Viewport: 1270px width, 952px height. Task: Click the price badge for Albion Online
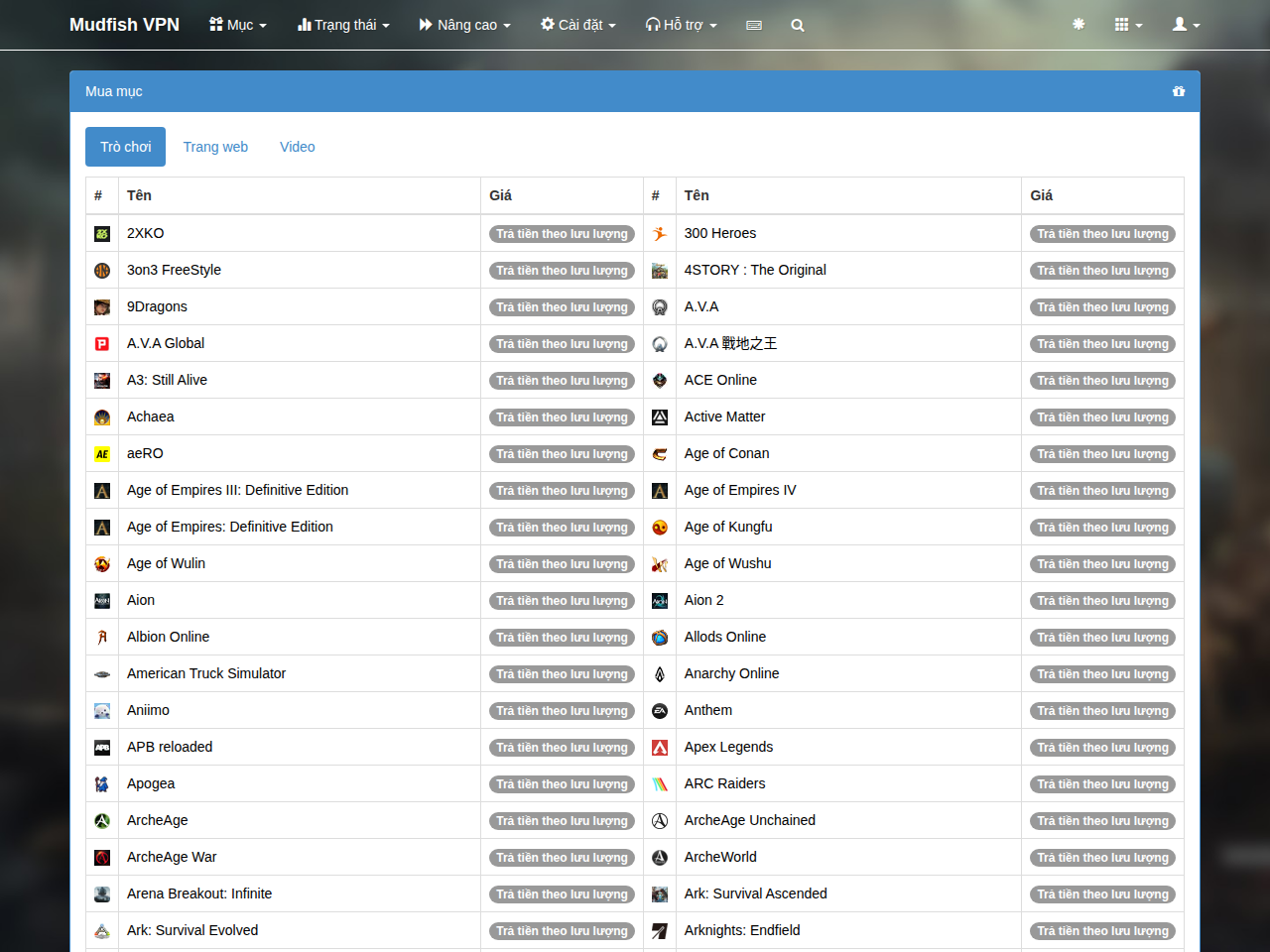[563, 638]
